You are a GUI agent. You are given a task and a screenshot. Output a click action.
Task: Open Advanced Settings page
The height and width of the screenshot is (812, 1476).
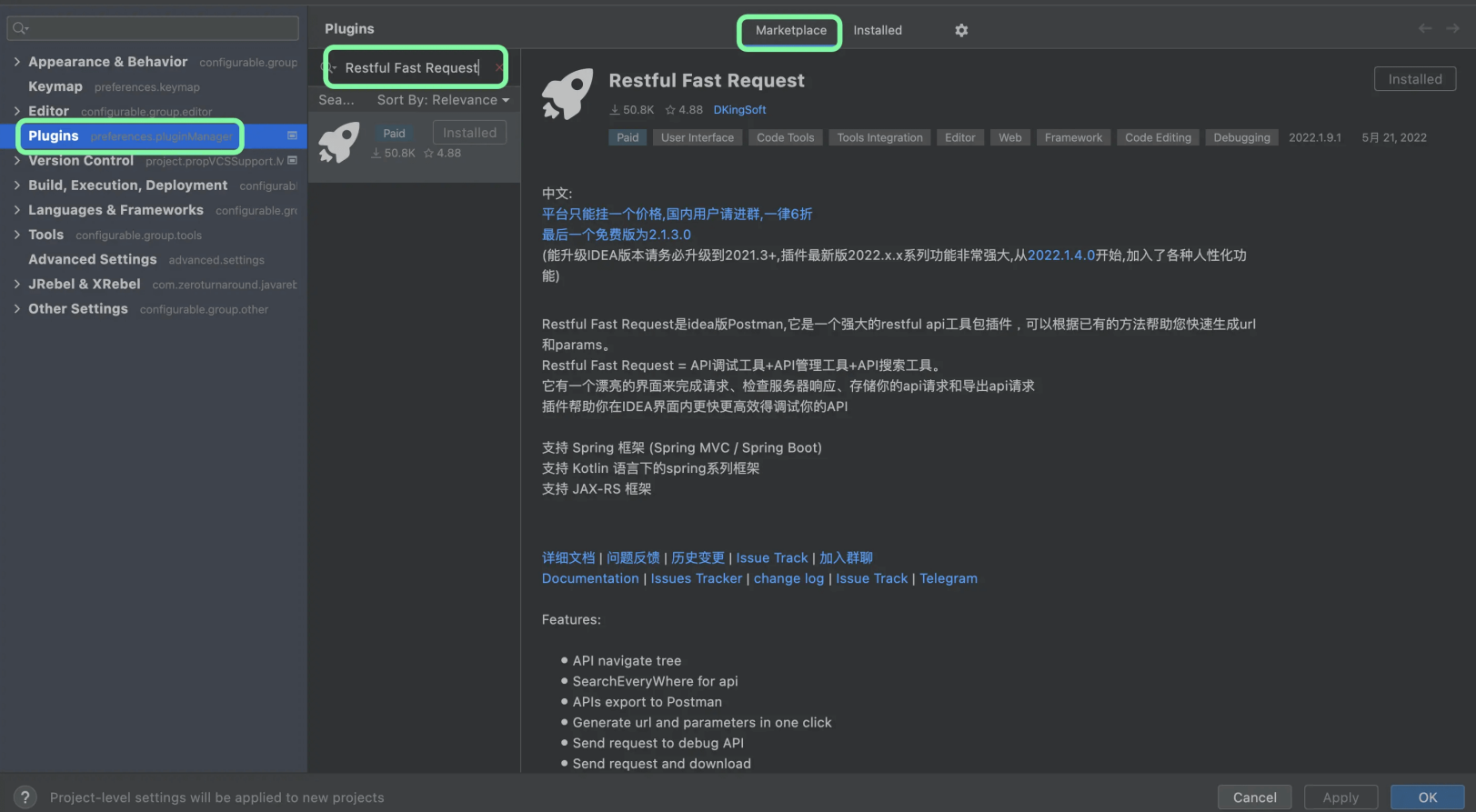point(92,259)
